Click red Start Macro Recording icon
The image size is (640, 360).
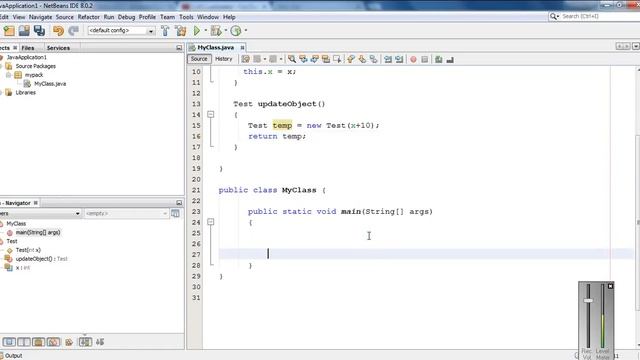[x=413, y=59]
